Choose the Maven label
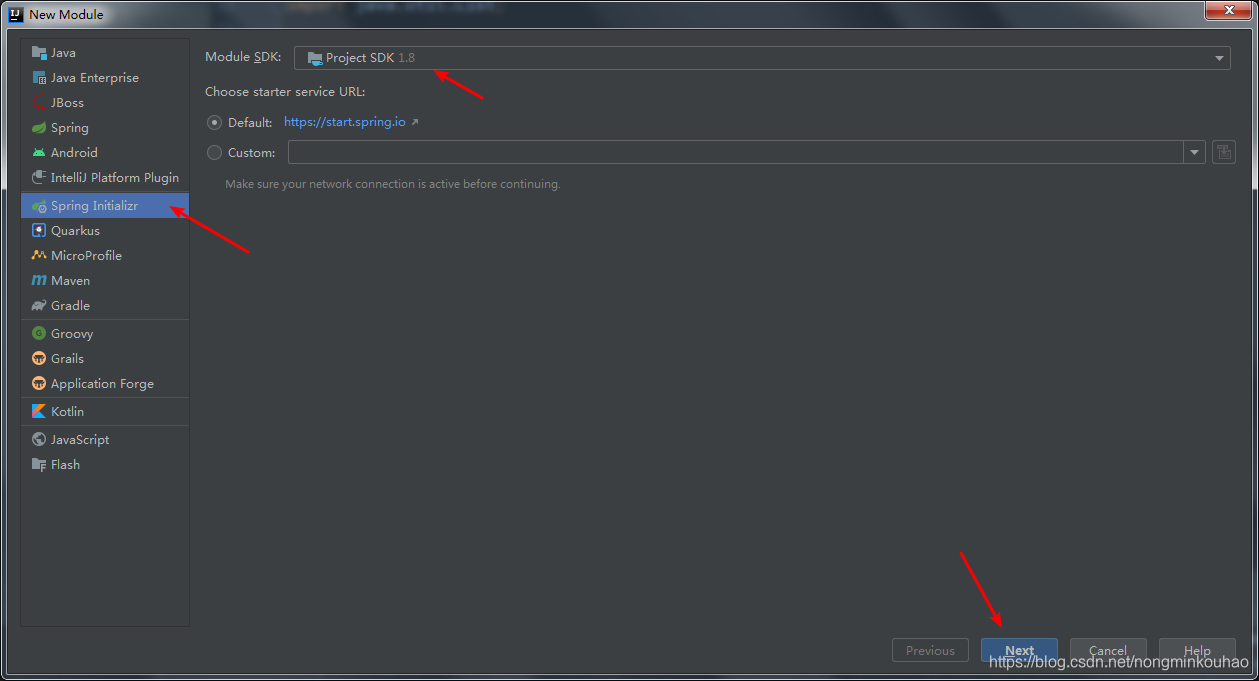 click(70, 281)
